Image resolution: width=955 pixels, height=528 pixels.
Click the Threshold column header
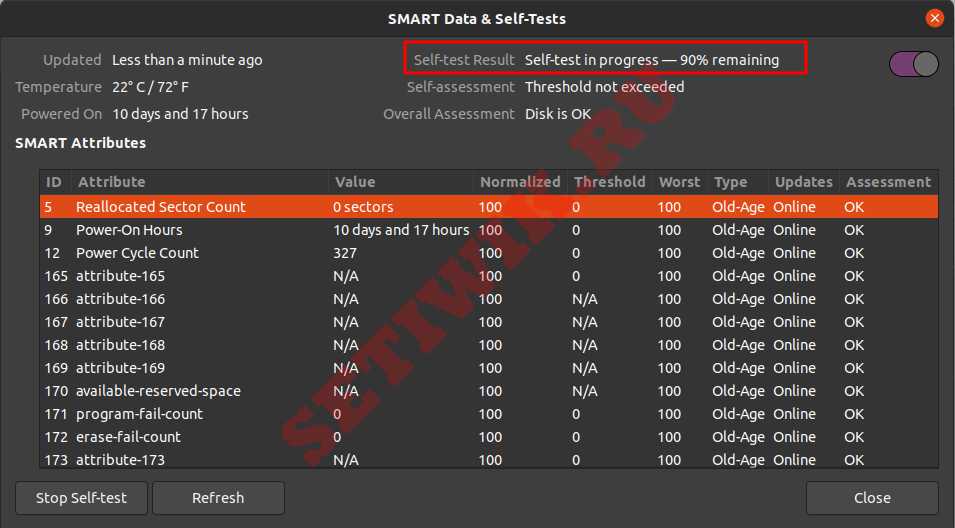[609, 182]
